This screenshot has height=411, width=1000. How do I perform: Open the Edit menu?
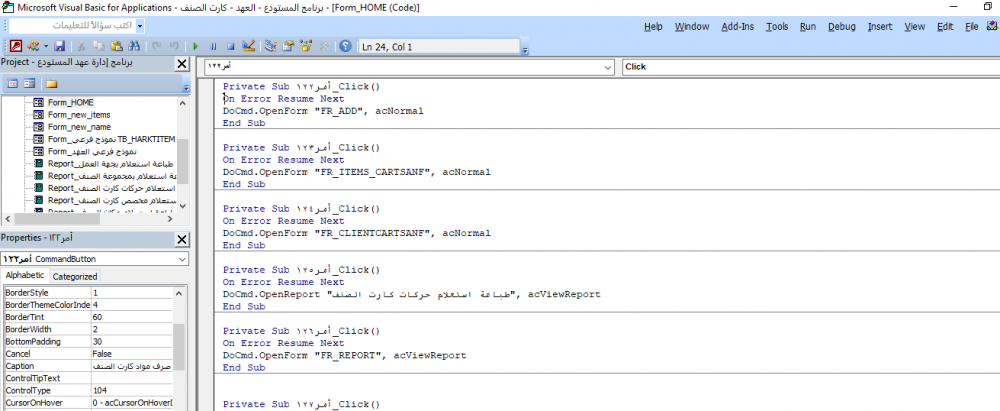click(x=945, y=26)
